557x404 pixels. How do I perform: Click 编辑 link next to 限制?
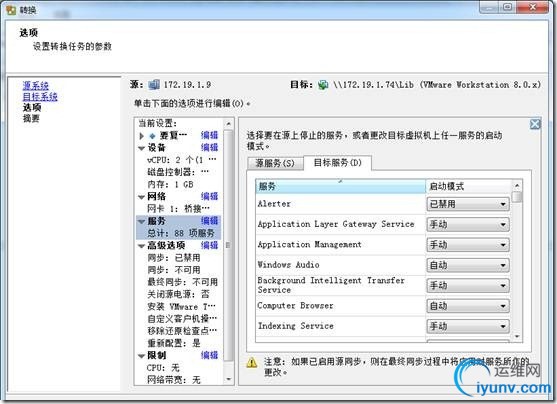(209, 355)
